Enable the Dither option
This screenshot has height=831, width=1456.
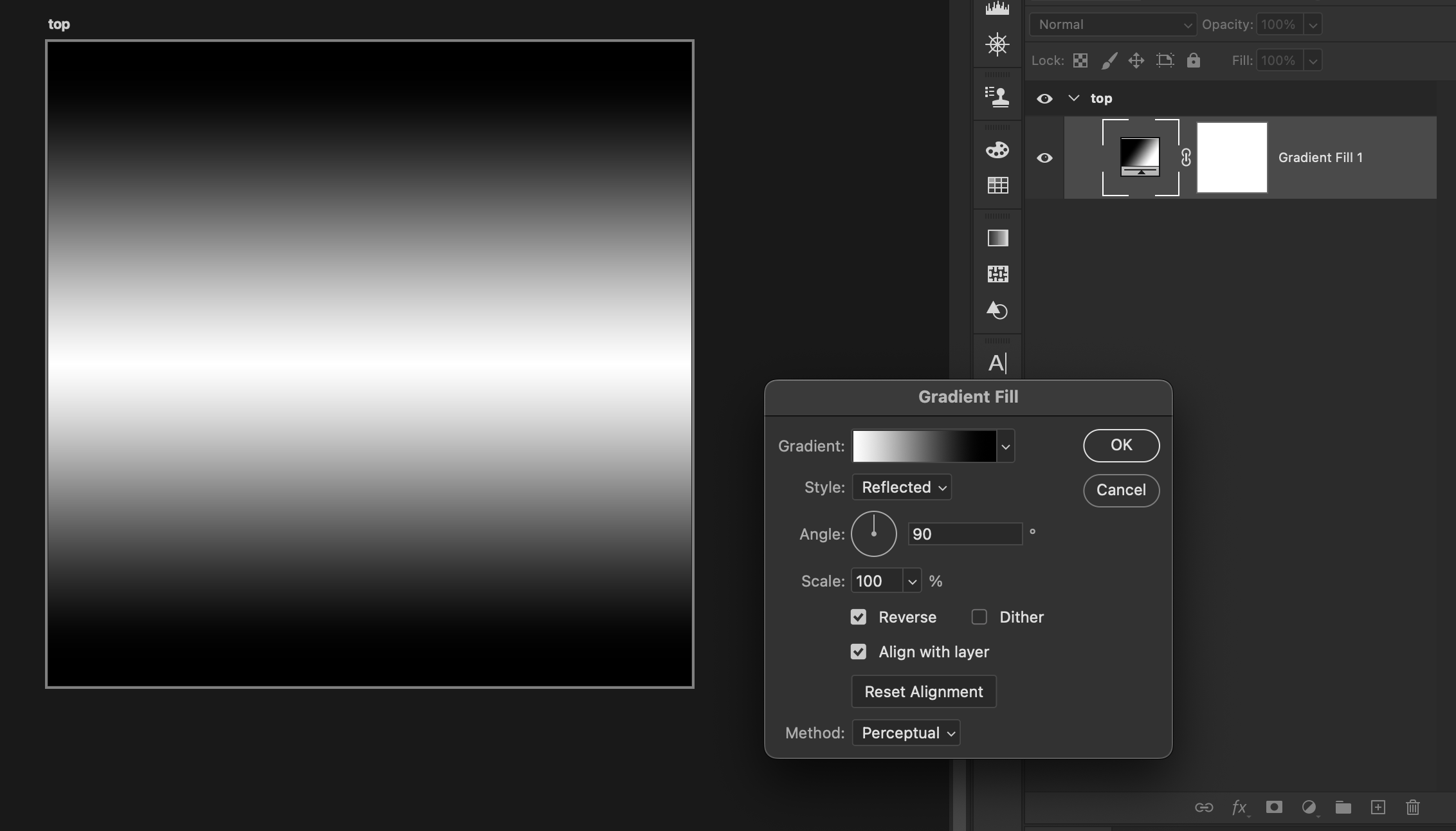point(979,617)
